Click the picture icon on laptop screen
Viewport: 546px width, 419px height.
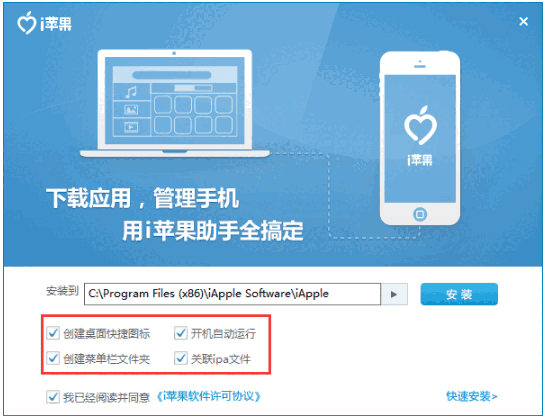[131, 110]
